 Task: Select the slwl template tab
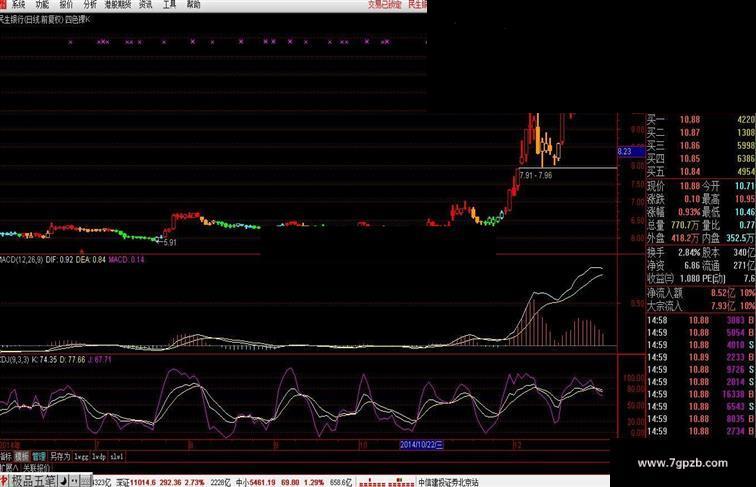(x=117, y=456)
